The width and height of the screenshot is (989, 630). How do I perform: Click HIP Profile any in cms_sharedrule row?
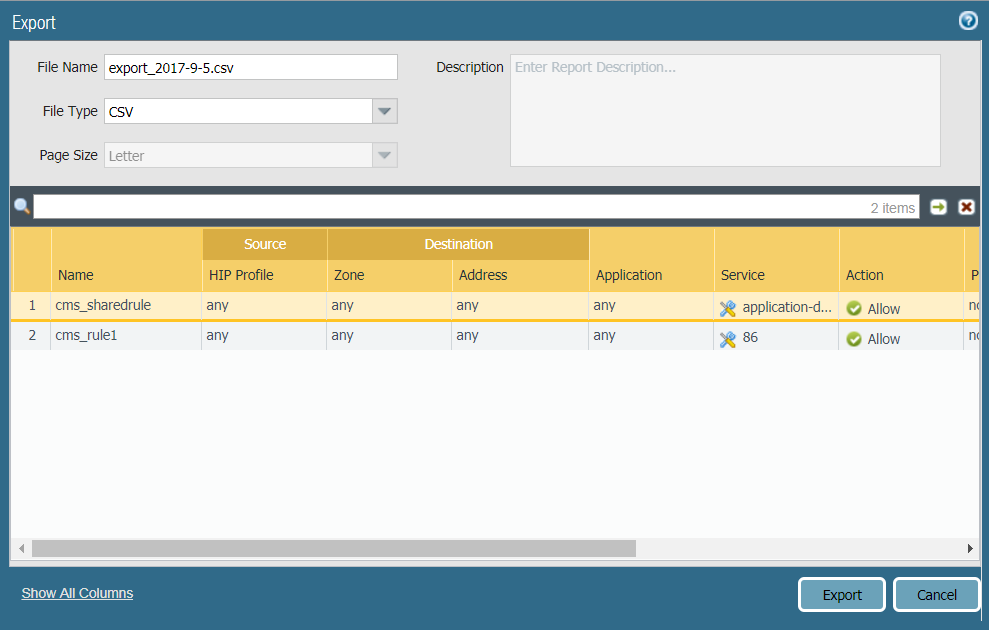pos(218,306)
